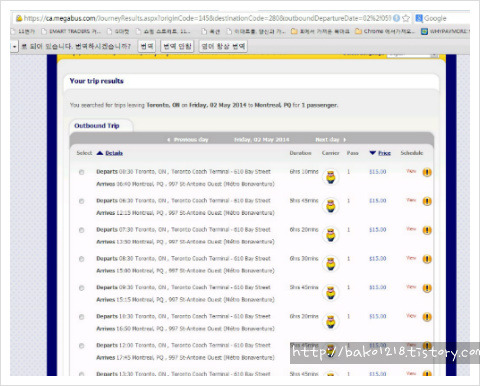This screenshot has height=386, width=480.
Task: Click carrier logo on the 10:30 departure
Action: coord(331,322)
